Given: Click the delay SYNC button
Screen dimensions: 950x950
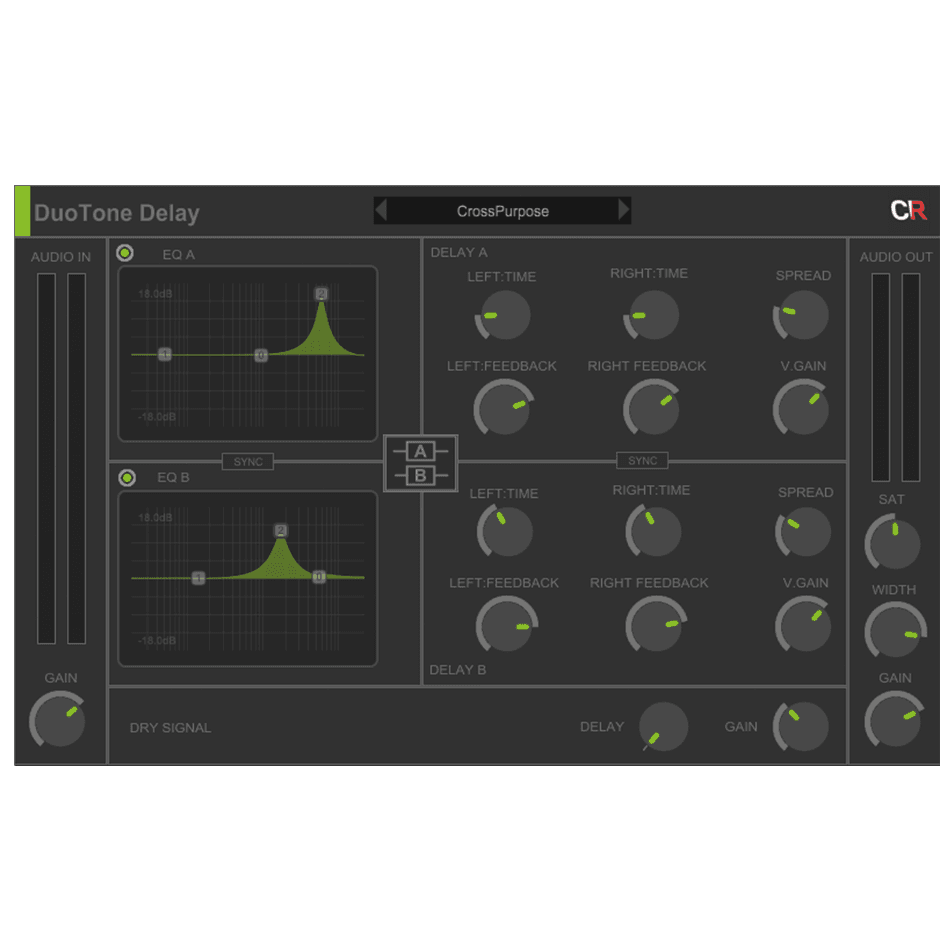Looking at the screenshot, I should click(x=643, y=461).
